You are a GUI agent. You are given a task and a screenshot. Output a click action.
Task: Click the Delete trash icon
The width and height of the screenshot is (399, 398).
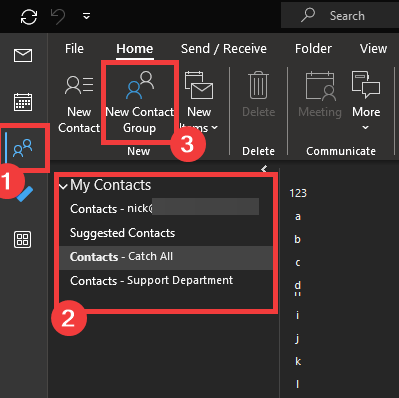(x=258, y=95)
